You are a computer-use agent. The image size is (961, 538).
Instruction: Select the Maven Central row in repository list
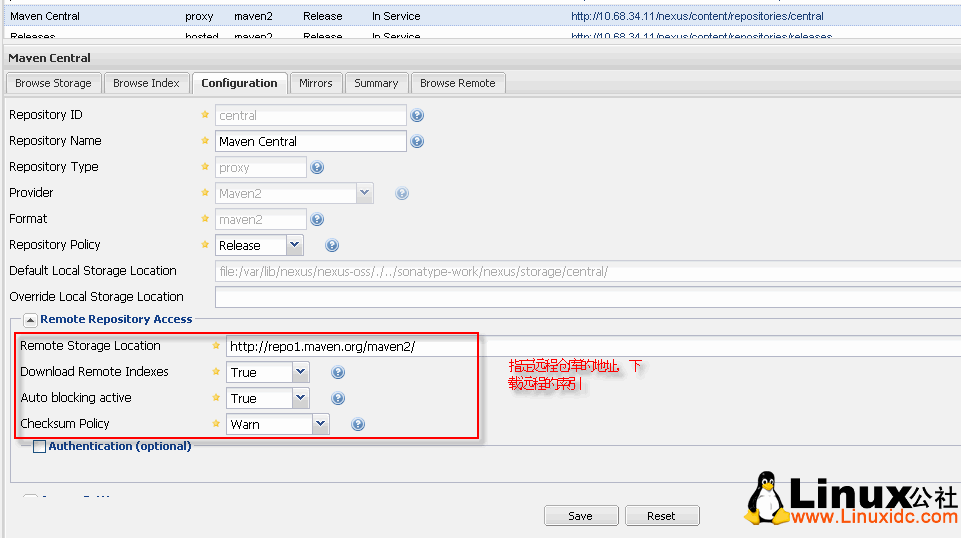pyautogui.click(x=480, y=17)
